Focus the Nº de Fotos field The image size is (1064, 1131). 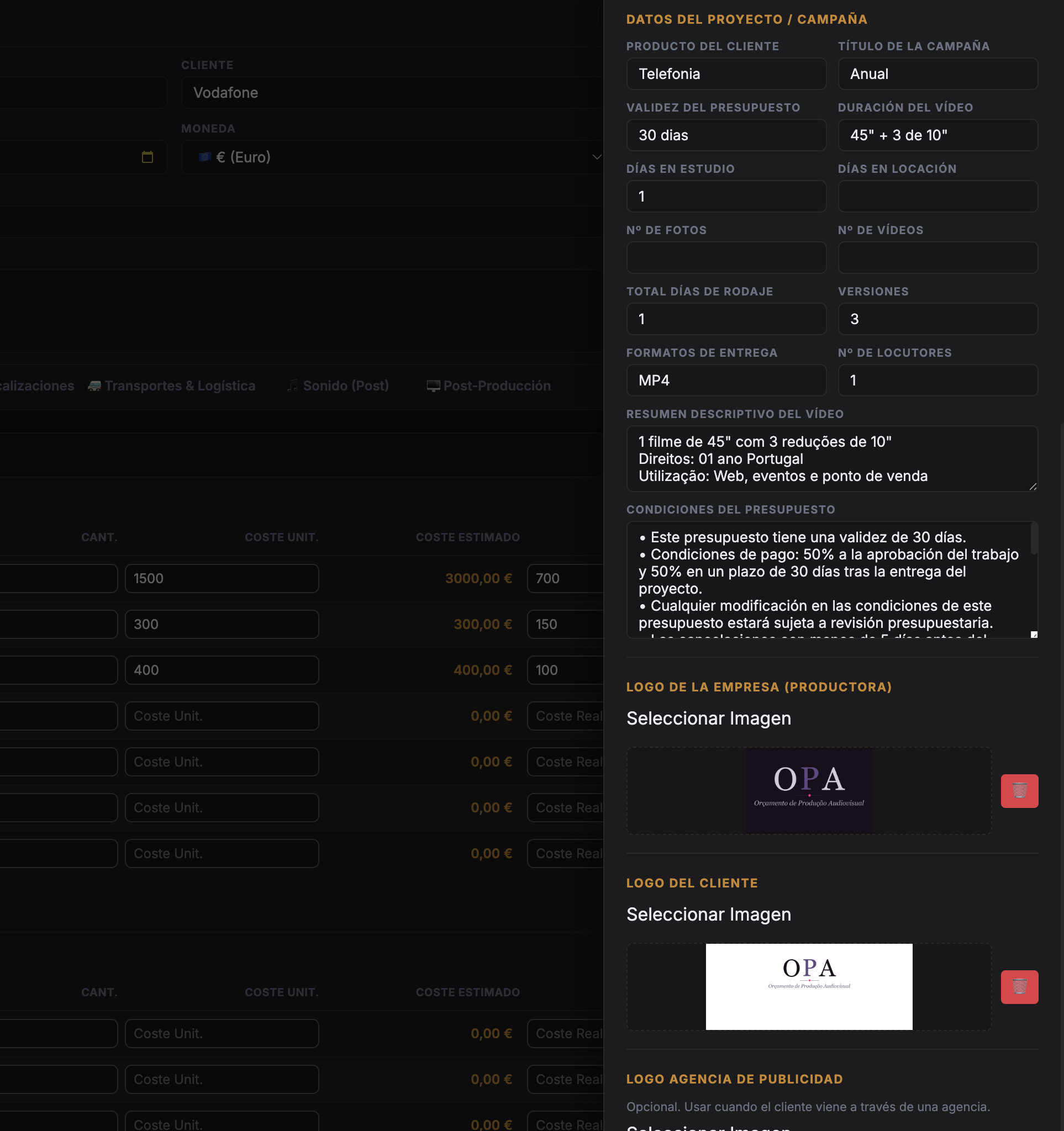click(x=726, y=258)
